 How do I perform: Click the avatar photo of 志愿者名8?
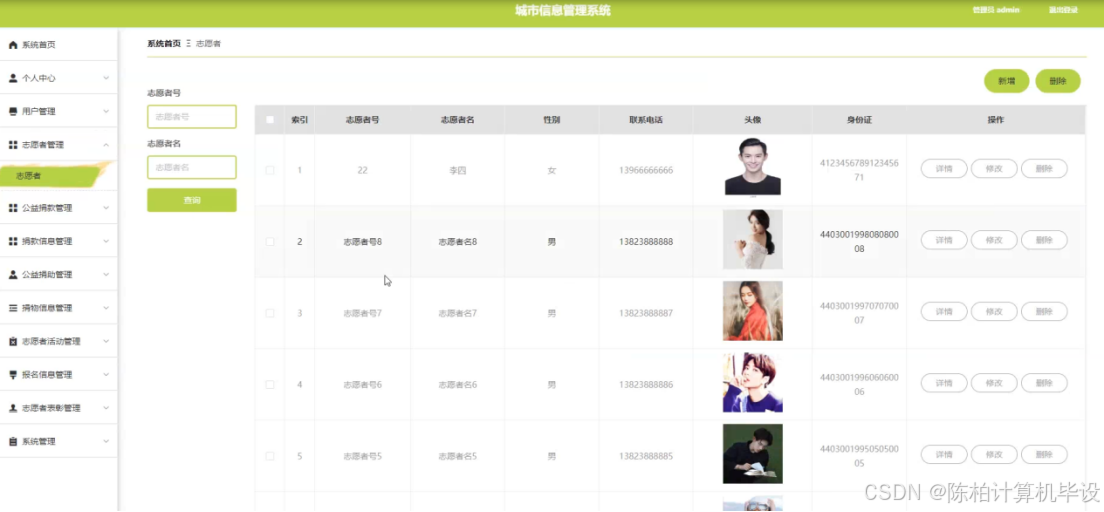753,239
